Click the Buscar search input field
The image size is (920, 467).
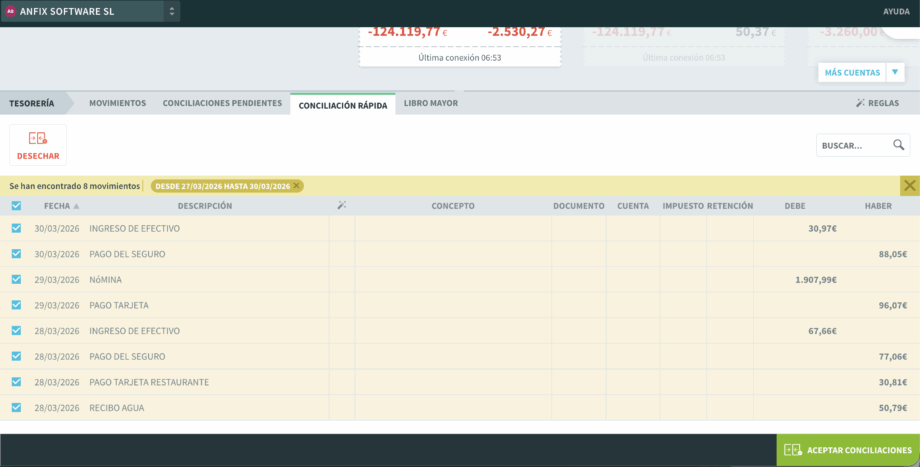[x=852, y=145]
